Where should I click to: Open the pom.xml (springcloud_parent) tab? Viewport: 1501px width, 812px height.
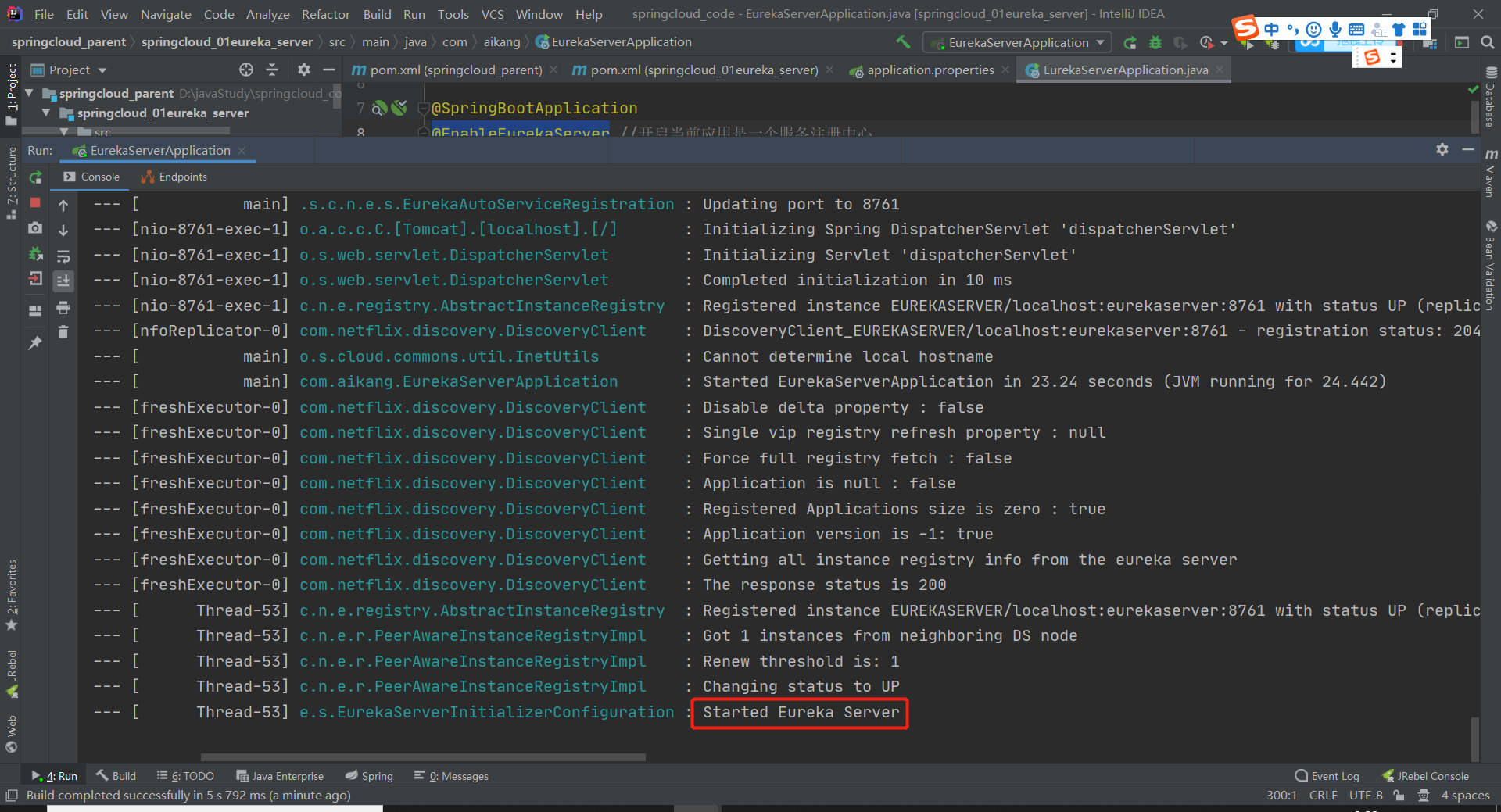point(456,70)
